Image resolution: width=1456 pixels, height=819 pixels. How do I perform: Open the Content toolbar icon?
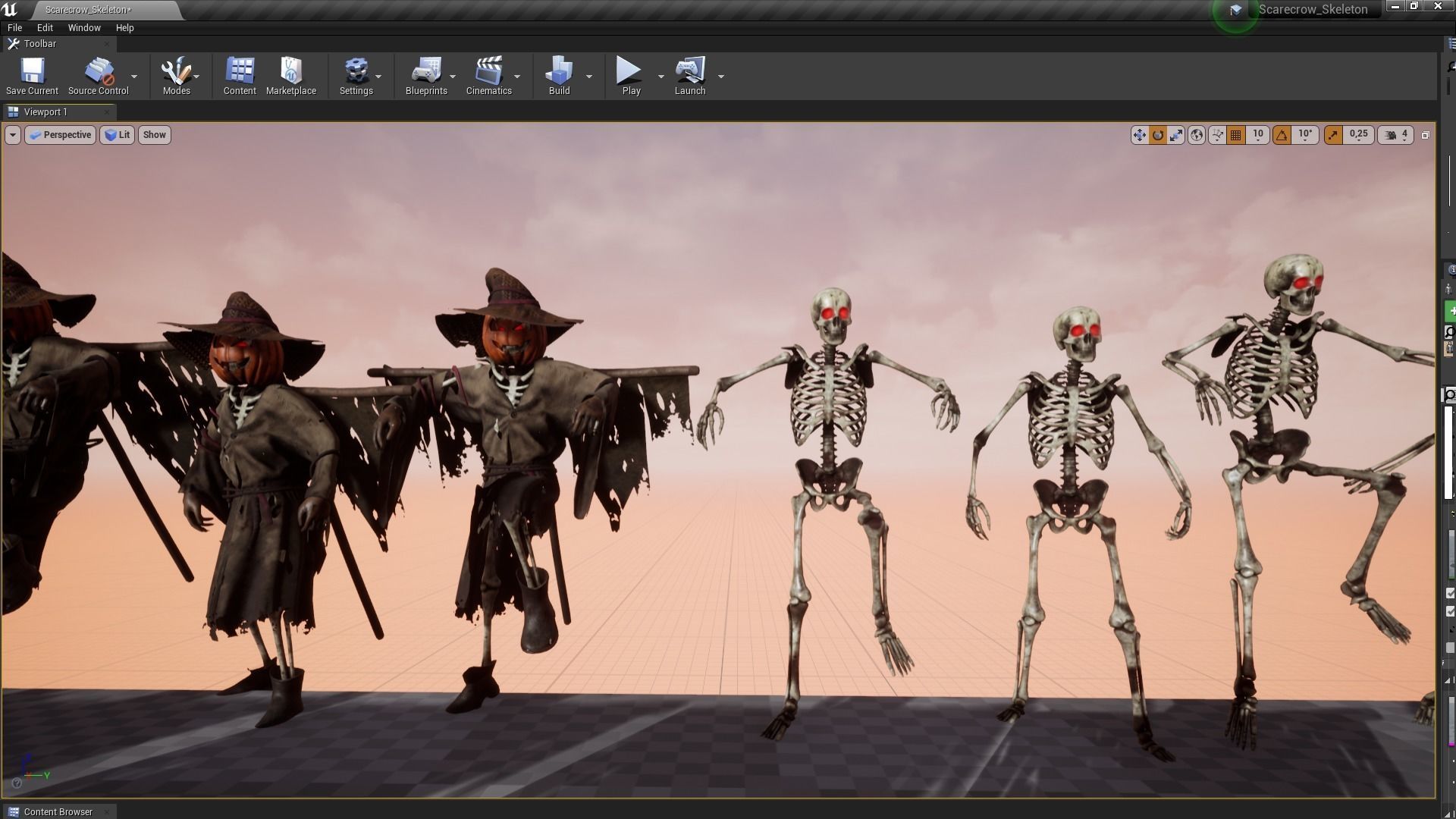240,71
